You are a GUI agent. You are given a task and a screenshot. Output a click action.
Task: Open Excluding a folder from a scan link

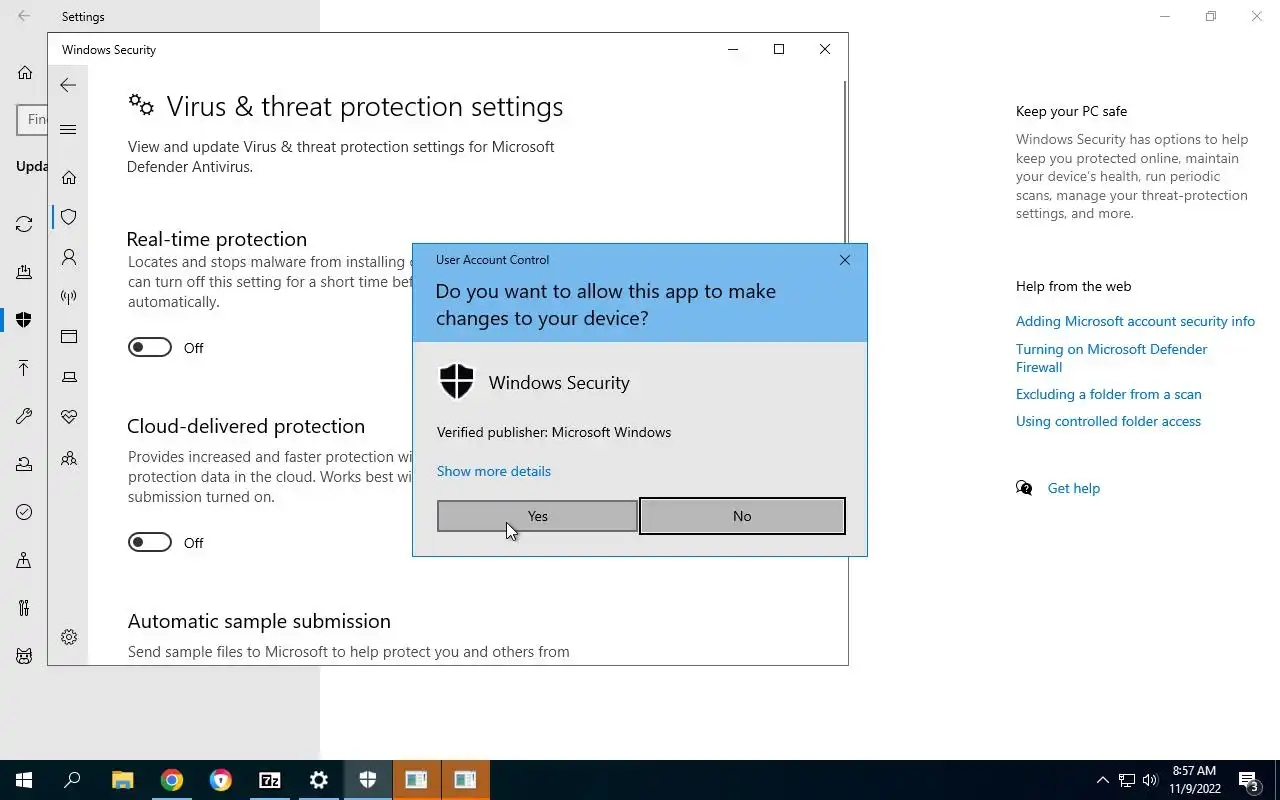tap(1109, 394)
